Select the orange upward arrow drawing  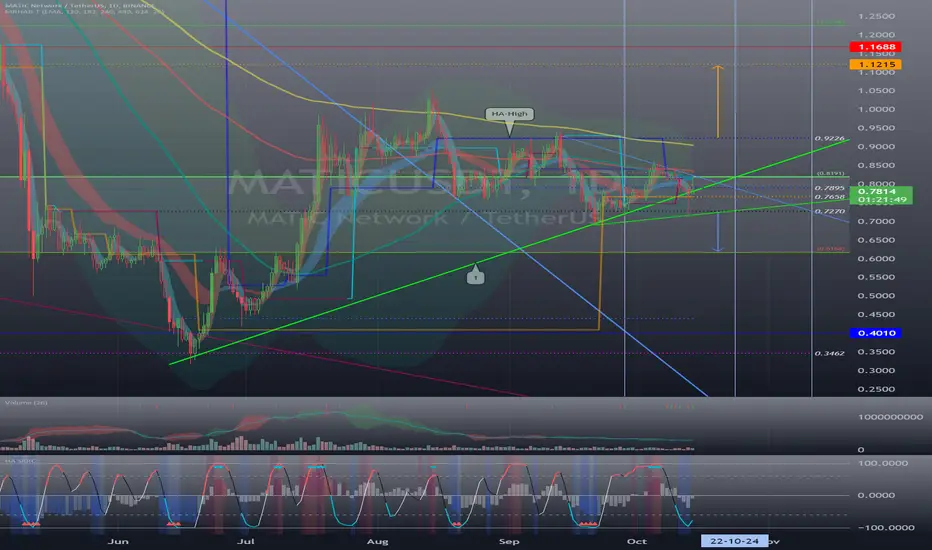pos(718,101)
